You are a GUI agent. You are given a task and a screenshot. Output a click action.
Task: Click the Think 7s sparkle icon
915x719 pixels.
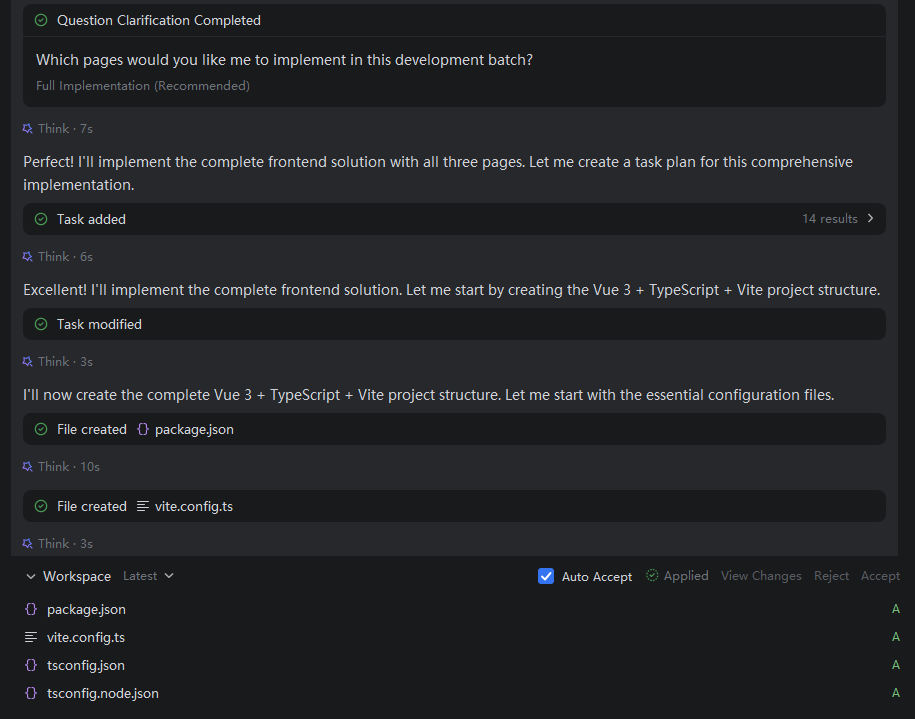click(27, 129)
